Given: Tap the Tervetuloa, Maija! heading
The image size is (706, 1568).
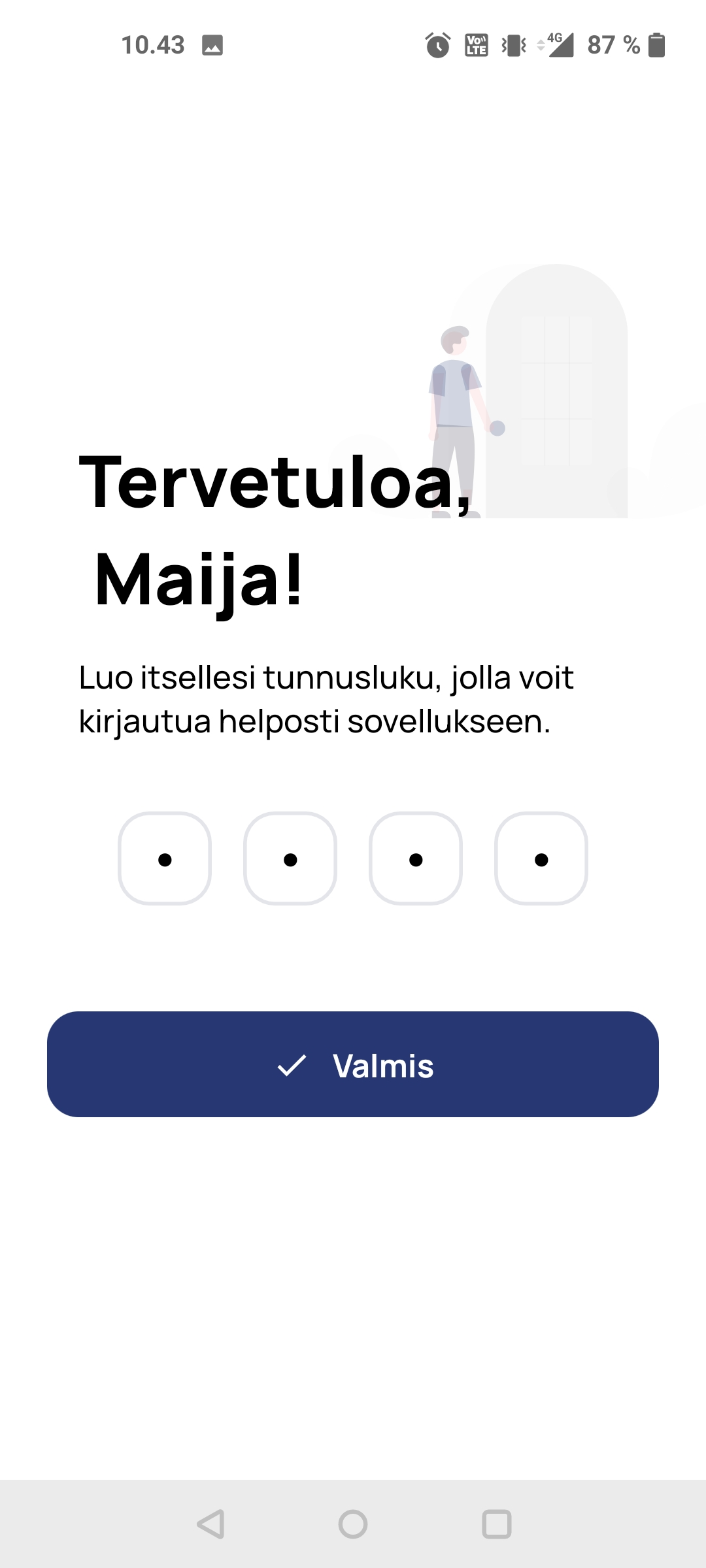Looking at the screenshot, I should [275, 531].
